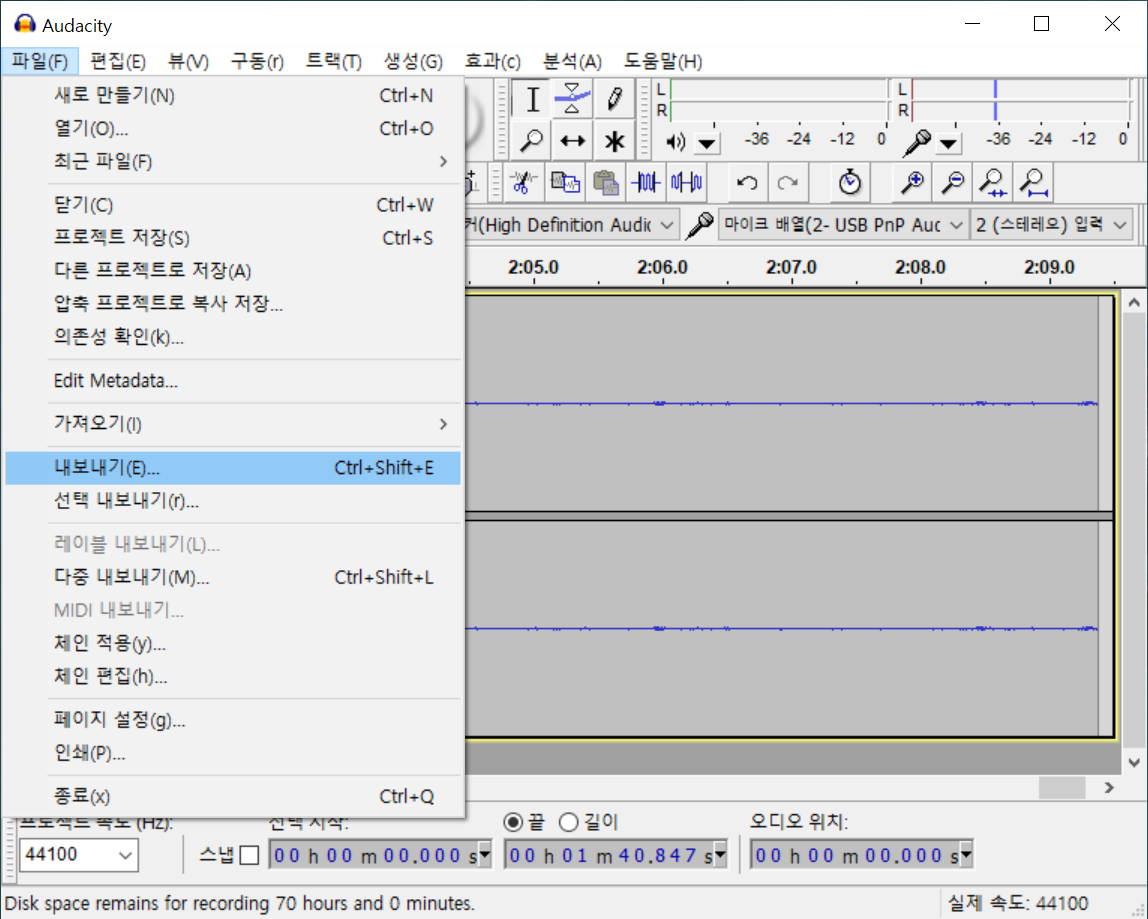
Task: Choose 열기(O)... menu entry
Action: 233,128
